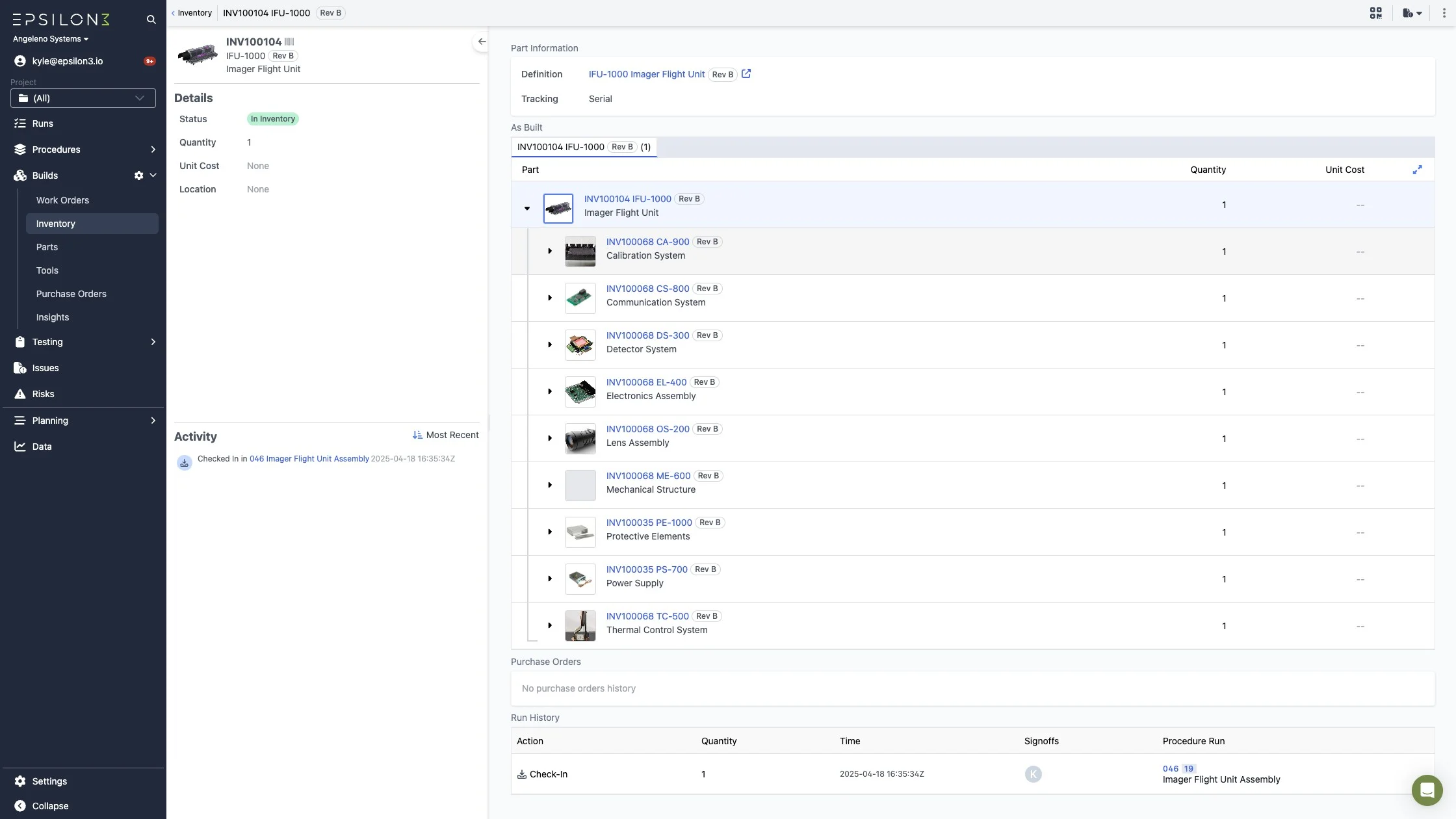
Task: Open the external link icon beside Definition
Action: pyautogui.click(x=746, y=74)
